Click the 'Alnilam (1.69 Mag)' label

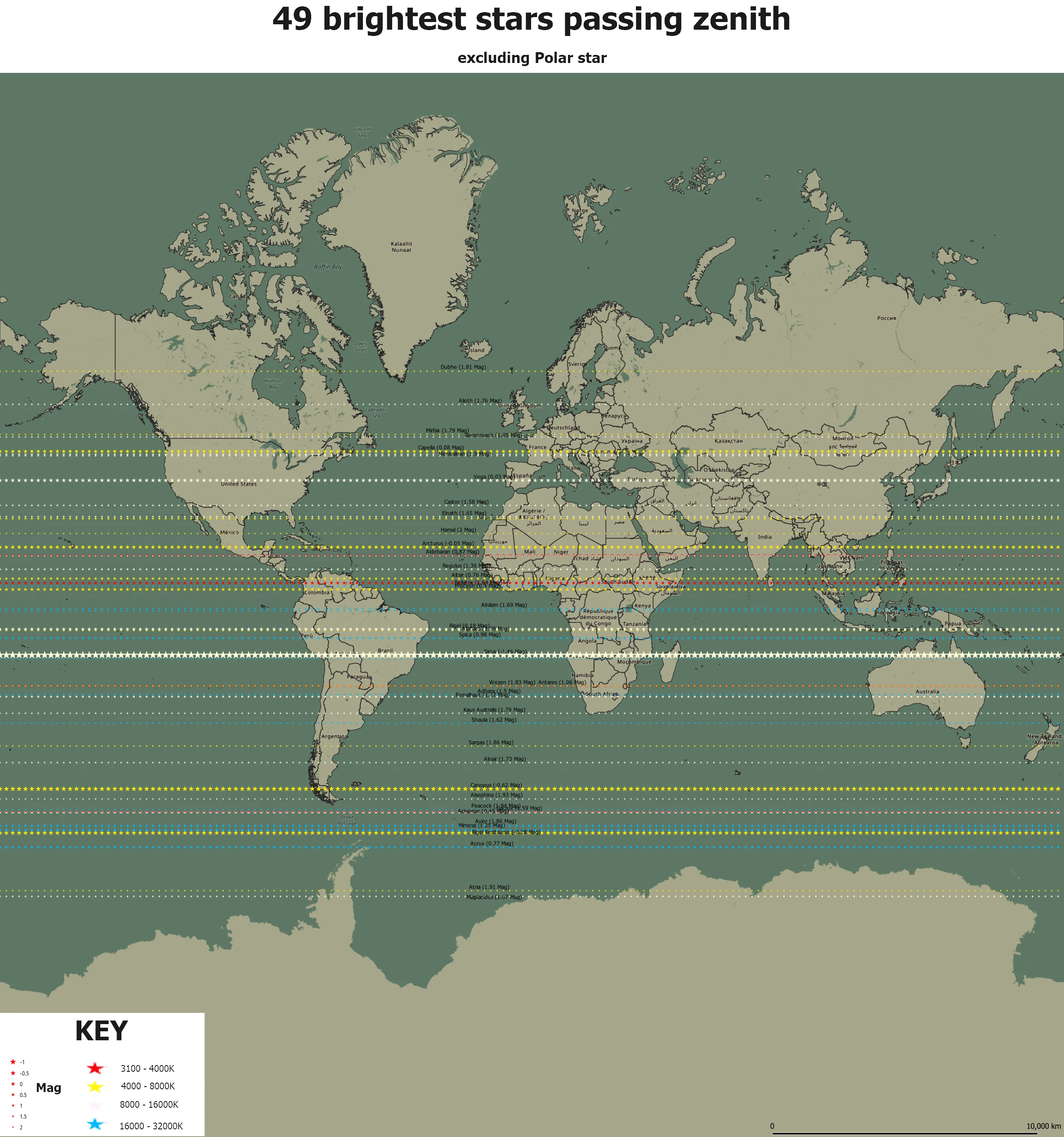[x=504, y=605]
